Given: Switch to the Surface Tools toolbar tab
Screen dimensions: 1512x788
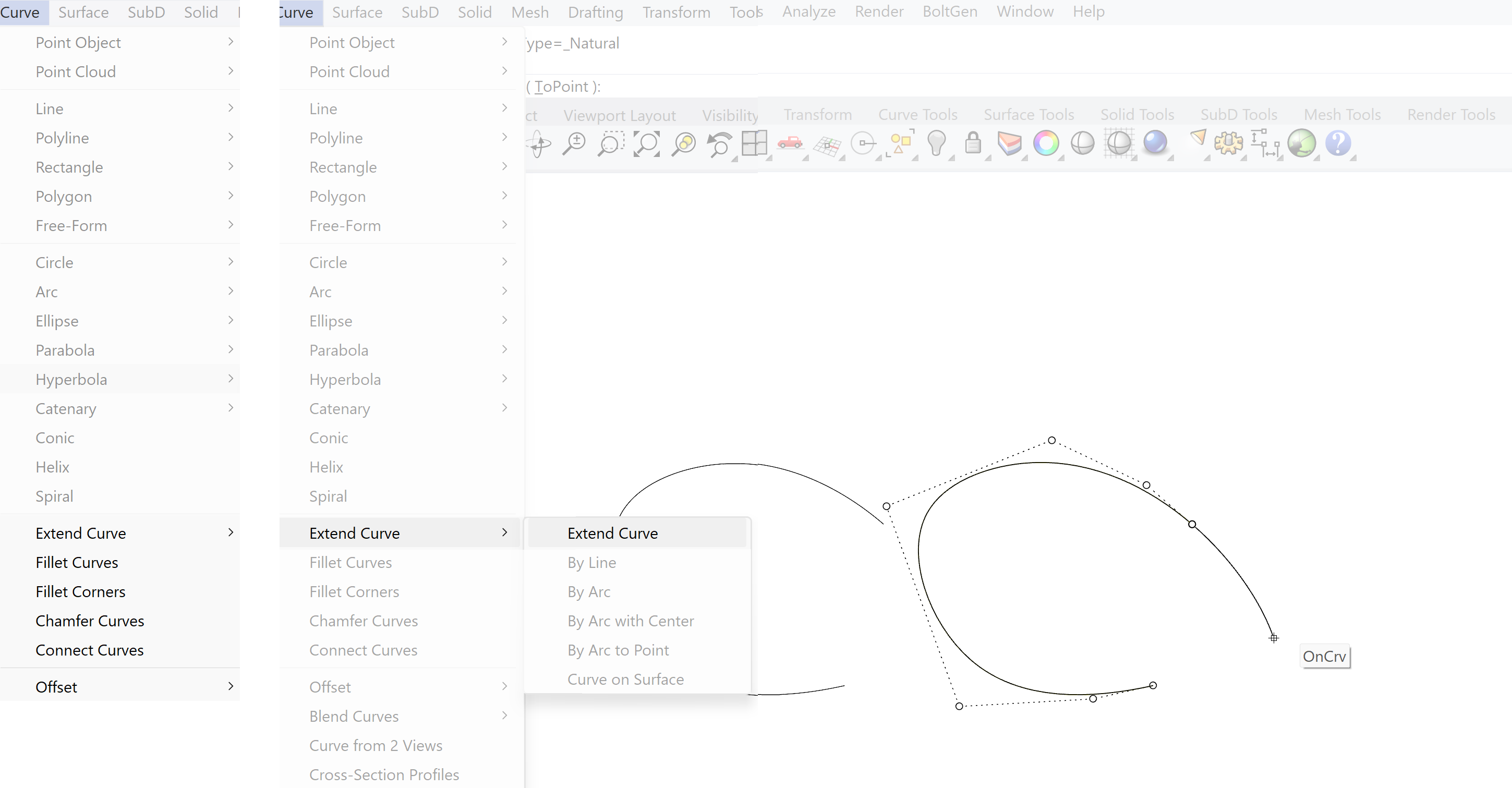Looking at the screenshot, I should (x=1029, y=114).
